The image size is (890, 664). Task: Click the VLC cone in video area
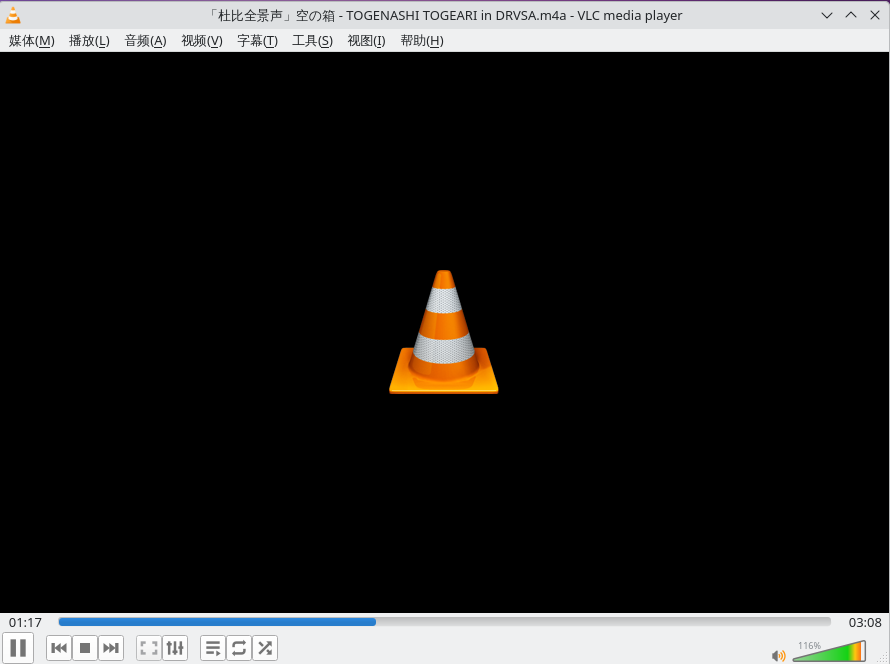(x=444, y=332)
